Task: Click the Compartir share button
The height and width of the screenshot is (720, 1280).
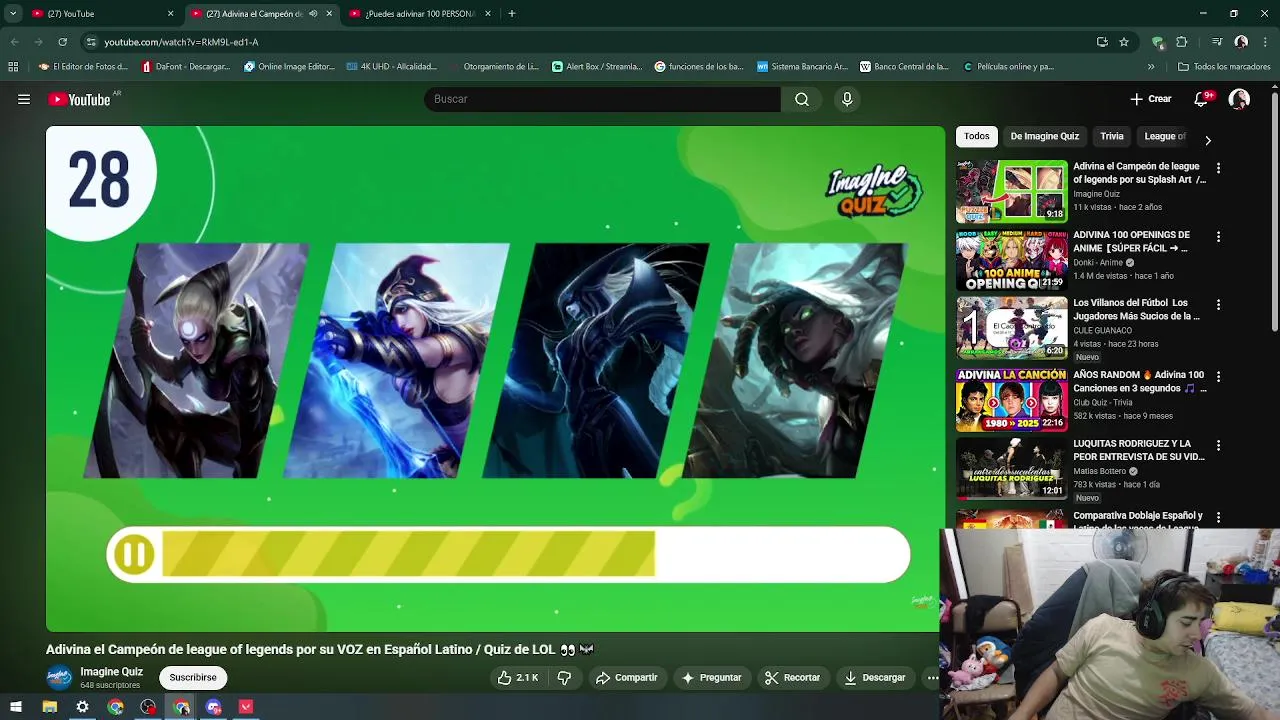Action: click(x=627, y=678)
